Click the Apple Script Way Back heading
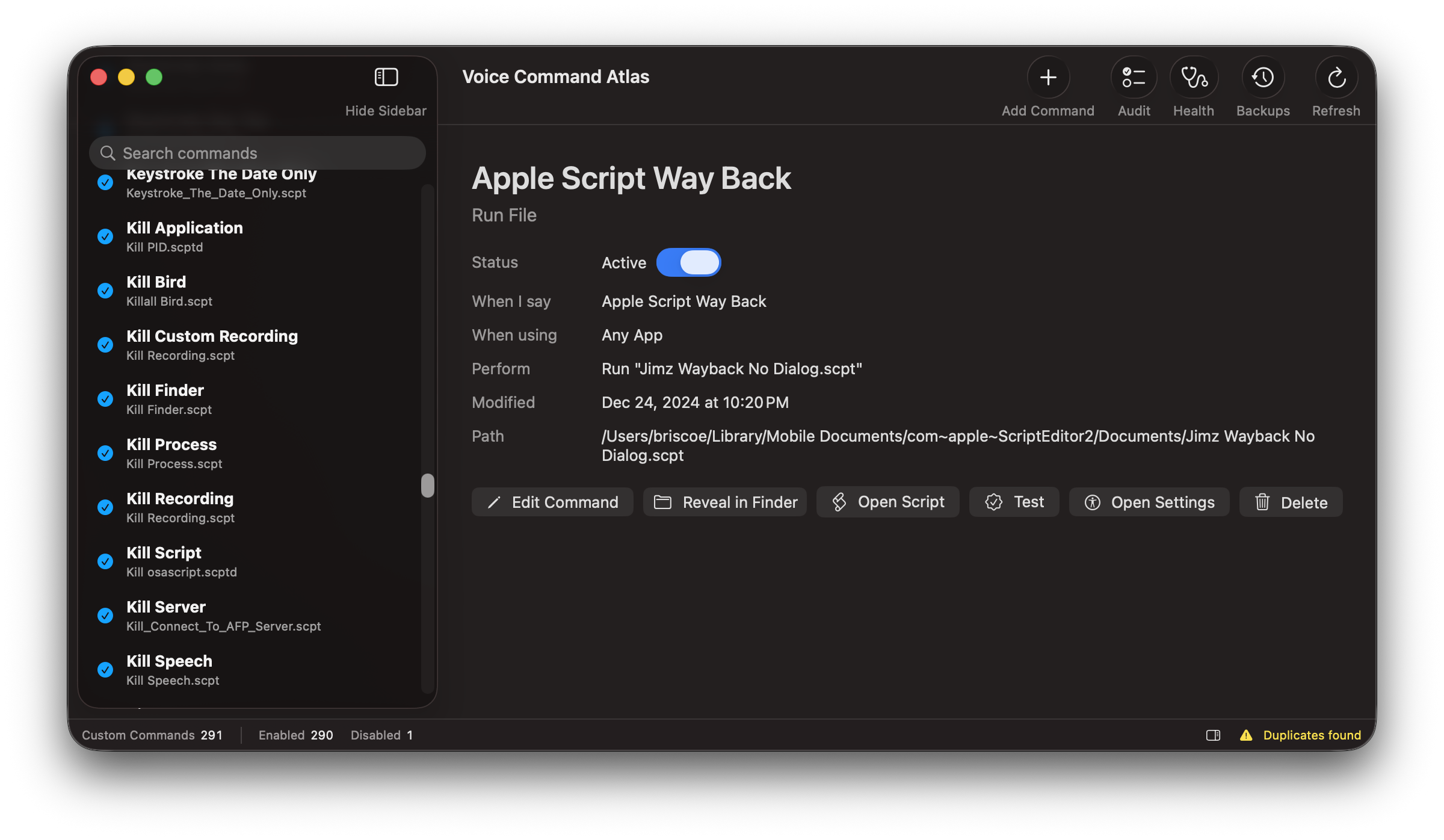Viewport: 1444px width, 840px height. [x=631, y=178]
